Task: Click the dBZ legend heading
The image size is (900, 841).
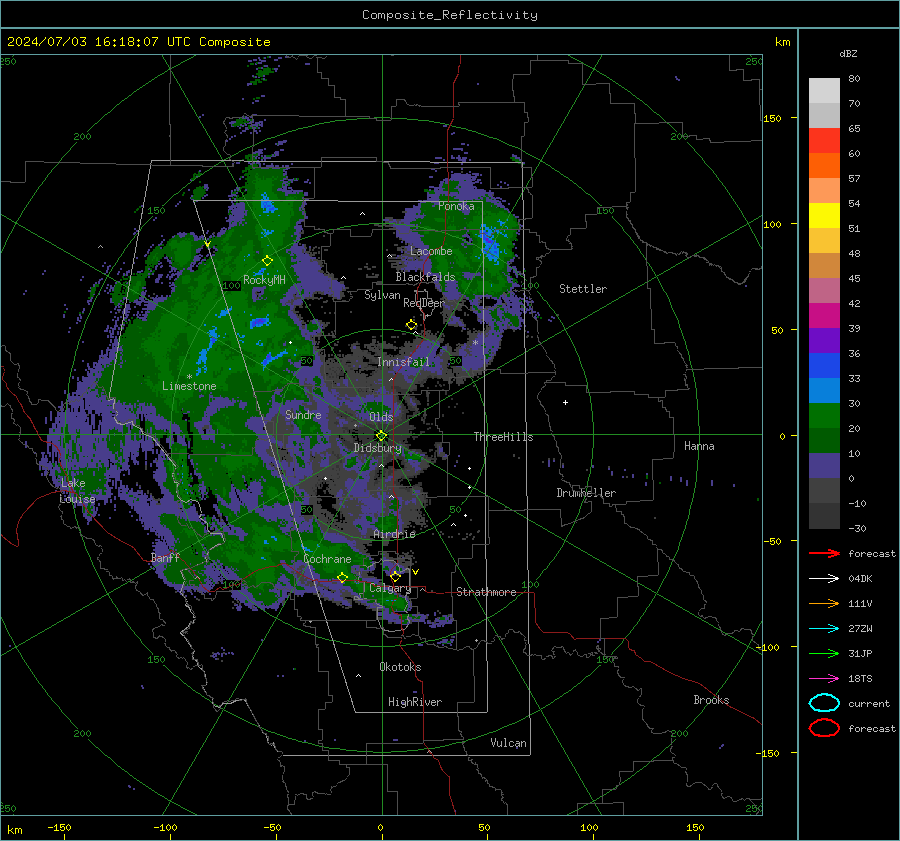Action: pyautogui.click(x=848, y=53)
